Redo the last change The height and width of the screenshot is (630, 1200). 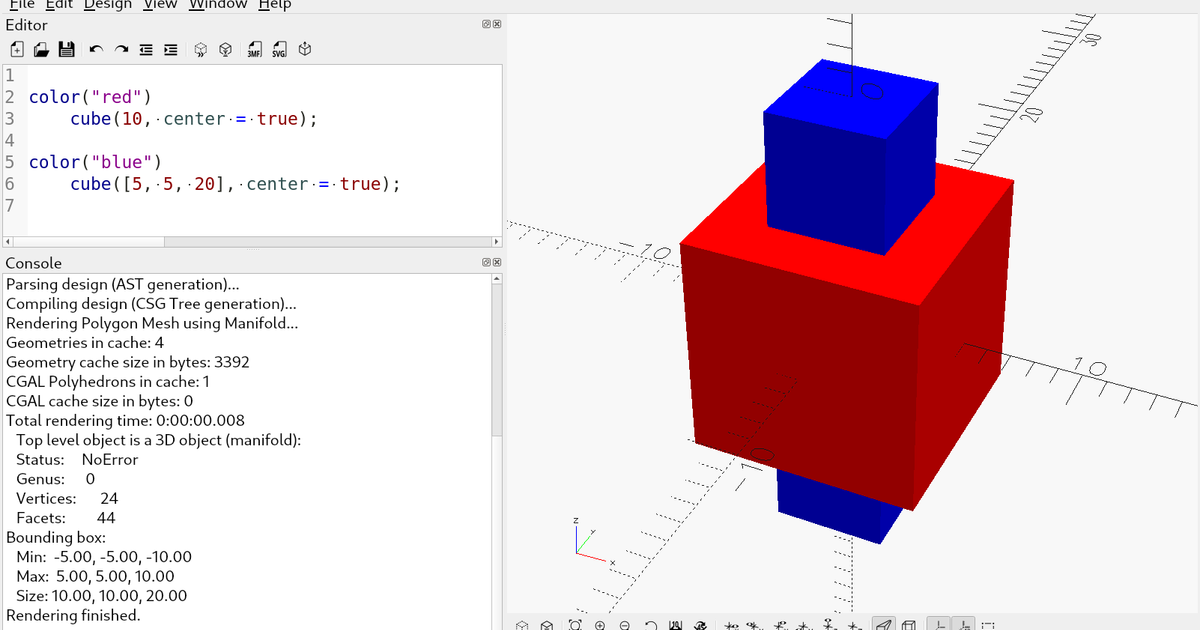point(119,48)
